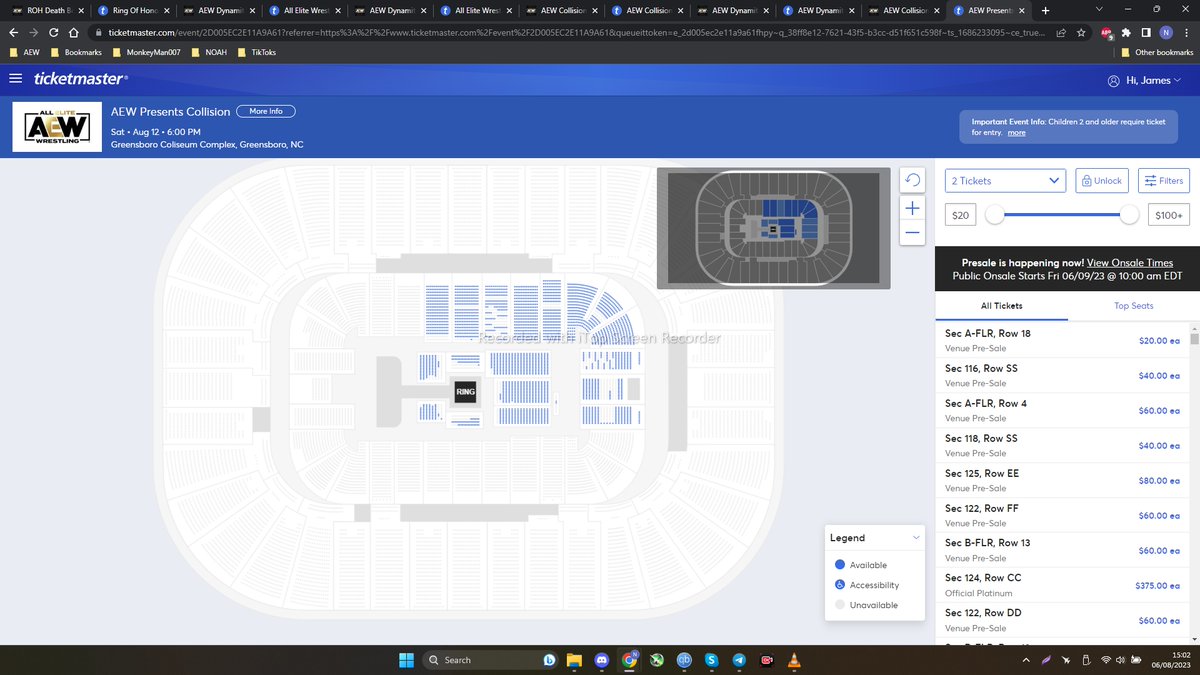The height and width of the screenshot is (675, 1200).
Task: Open the ticketmaster hamburger menu
Action: pyautogui.click(x=16, y=79)
